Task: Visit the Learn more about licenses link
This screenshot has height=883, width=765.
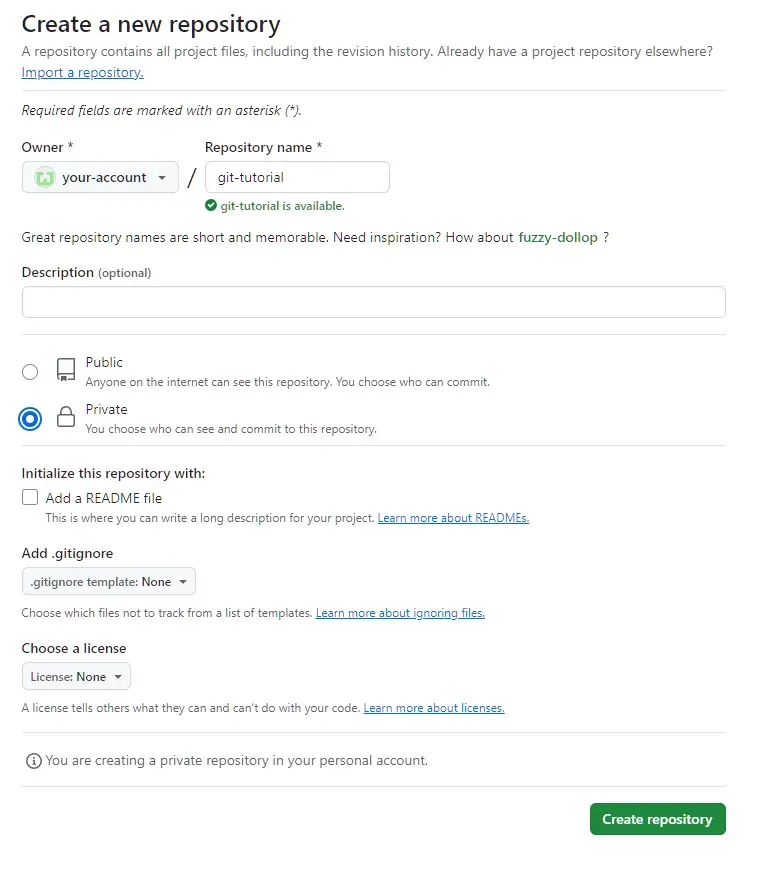Action: (434, 708)
